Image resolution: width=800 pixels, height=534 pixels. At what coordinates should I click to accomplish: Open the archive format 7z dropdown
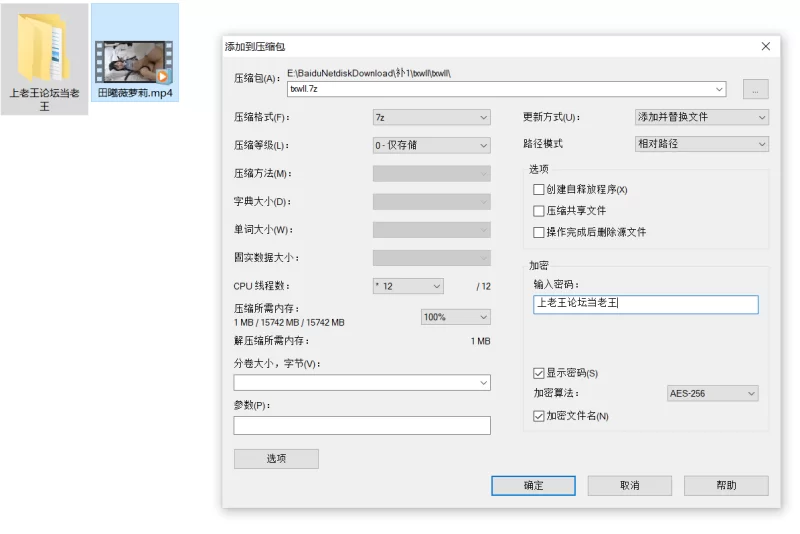[431, 117]
